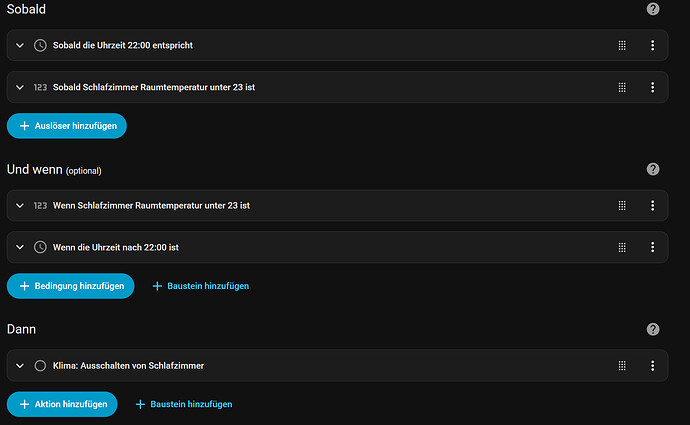The height and width of the screenshot is (425, 690).
Task: Click Baustein hinzufügen beside Aktion hinzufügen
Action: pyautogui.click(x=184, y=404)
